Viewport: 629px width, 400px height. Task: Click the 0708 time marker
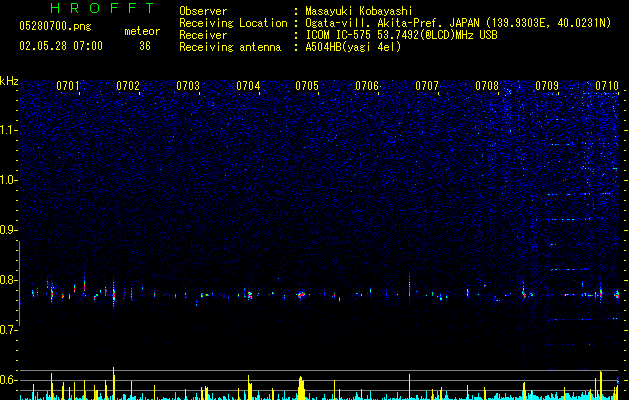[487, 86]
